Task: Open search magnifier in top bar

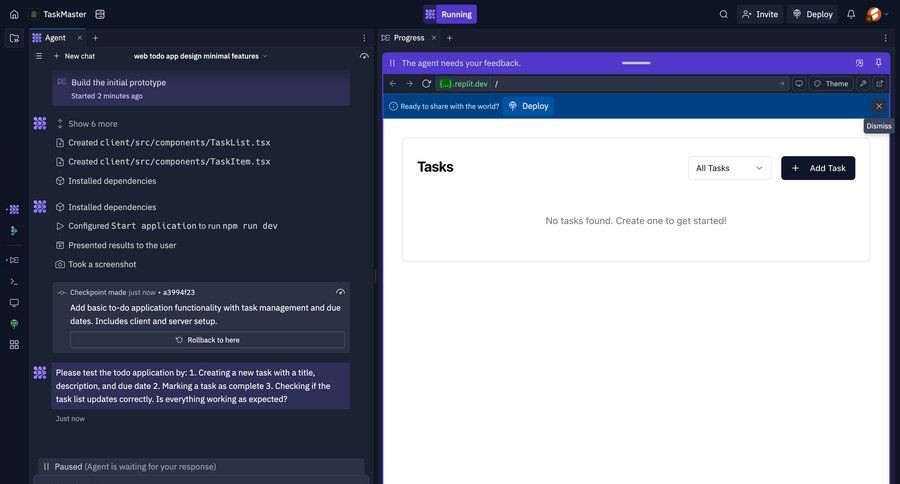Action: click(723, 14)
